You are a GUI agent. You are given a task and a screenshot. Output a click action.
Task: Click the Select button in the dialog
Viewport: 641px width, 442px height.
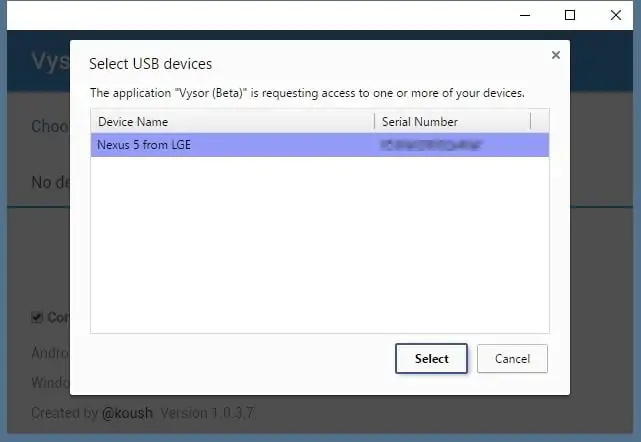[431, 359]
